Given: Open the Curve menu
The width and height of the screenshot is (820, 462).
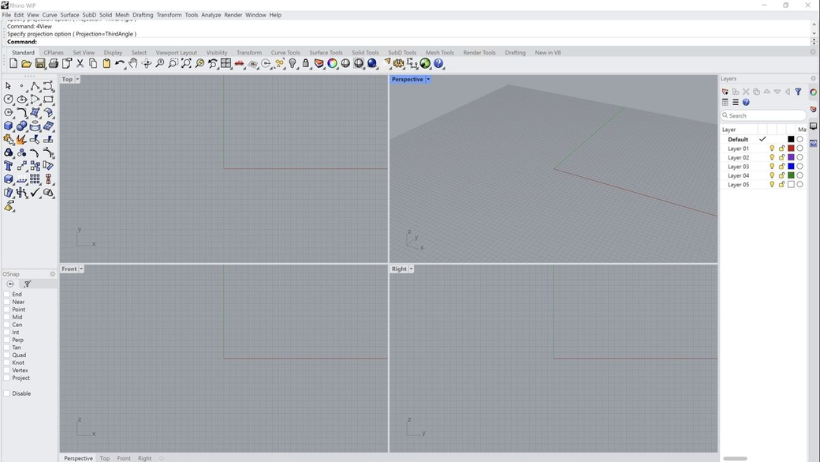Looking at the screenshot, I should tap(50, 15).
